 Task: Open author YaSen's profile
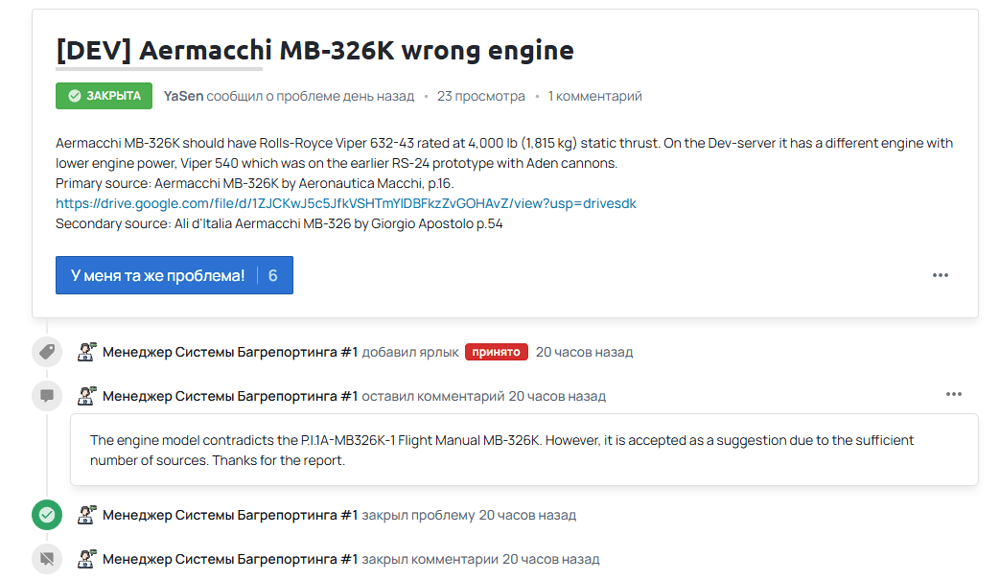click(183, 96)
